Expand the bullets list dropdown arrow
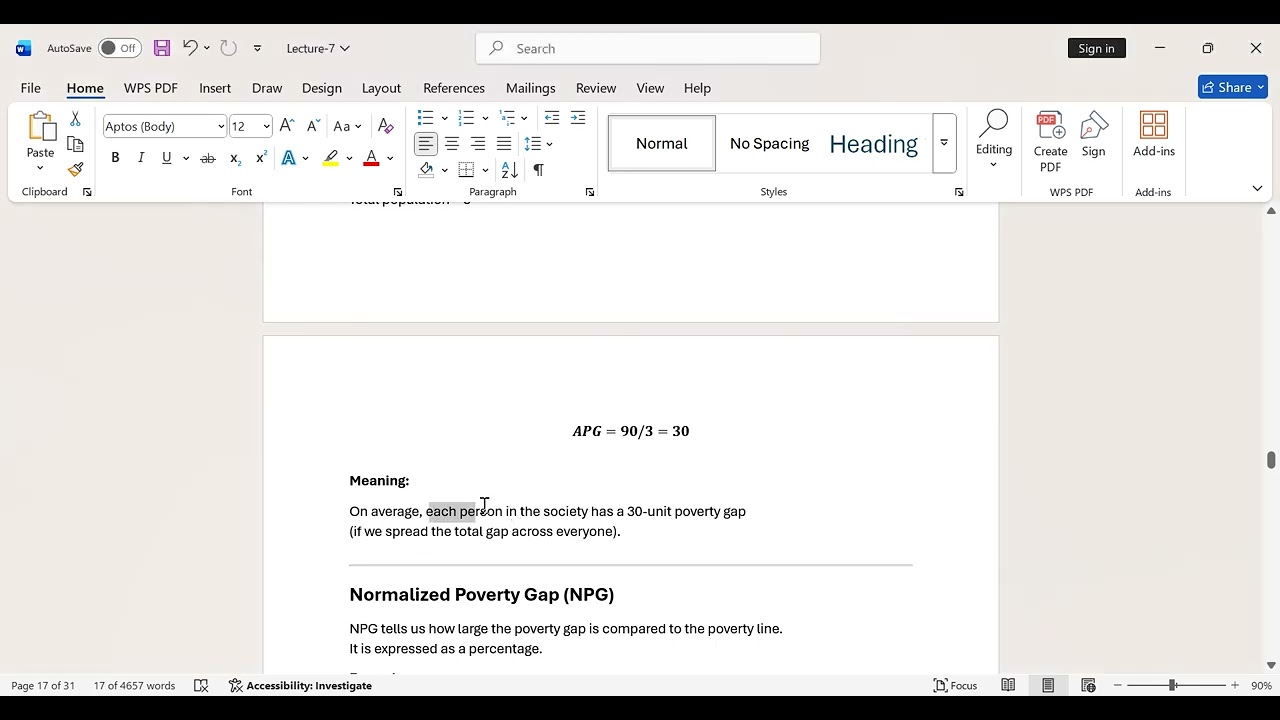Screen dimensions: 1280x720 [x=444, y=119]
